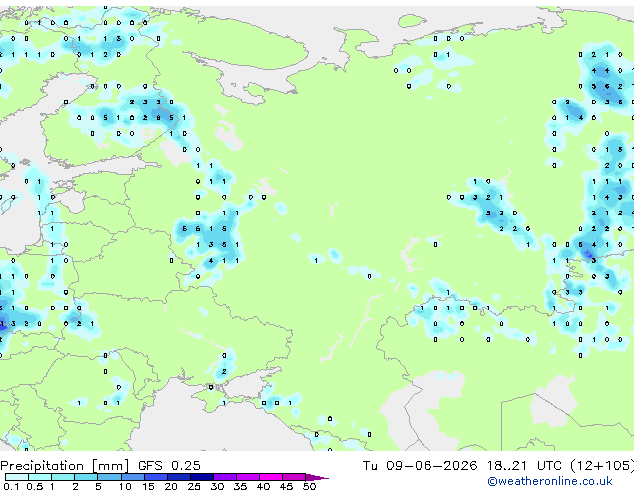Click the '20' legend scale label

coord(171,486)
